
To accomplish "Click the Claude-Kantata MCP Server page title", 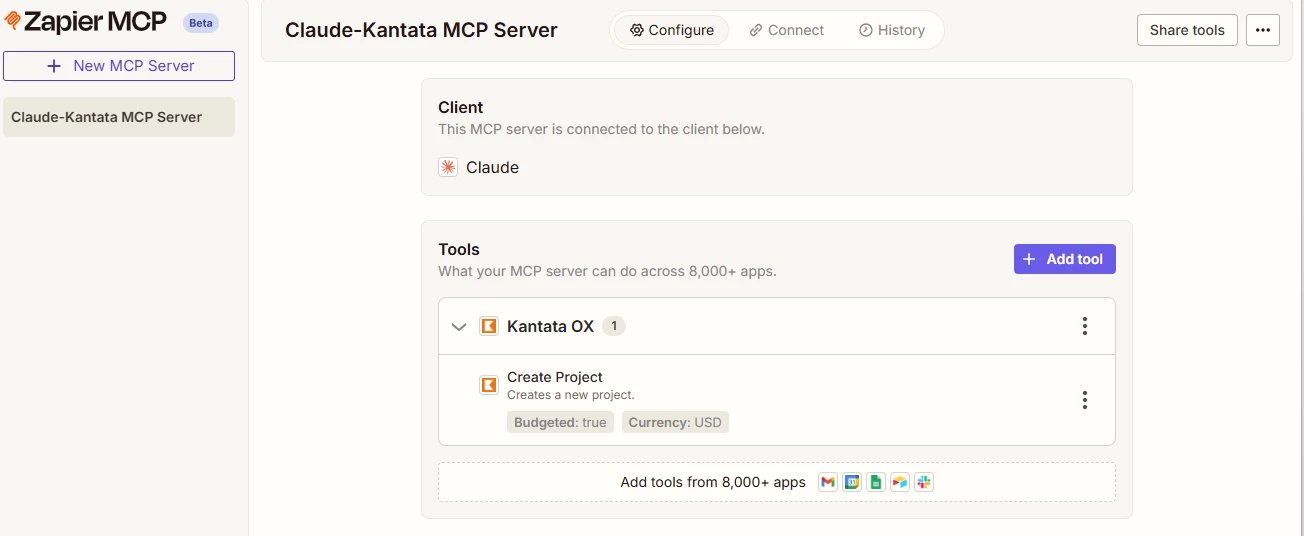I will coord(421,30).
